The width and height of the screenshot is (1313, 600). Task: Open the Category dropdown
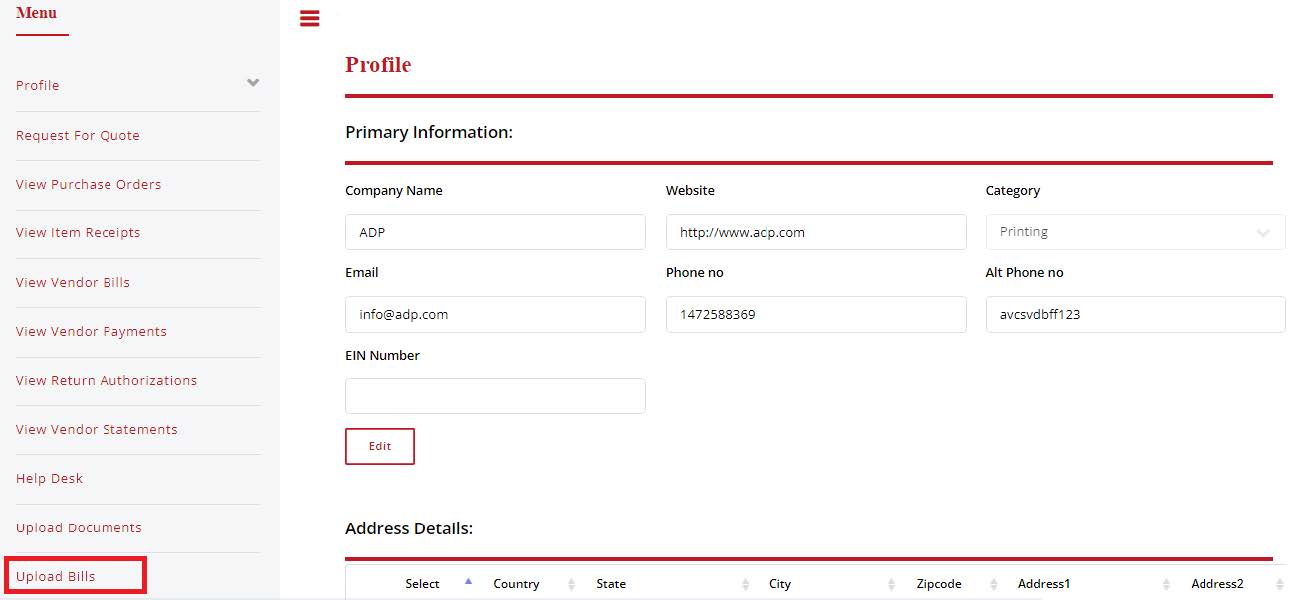1135,232
